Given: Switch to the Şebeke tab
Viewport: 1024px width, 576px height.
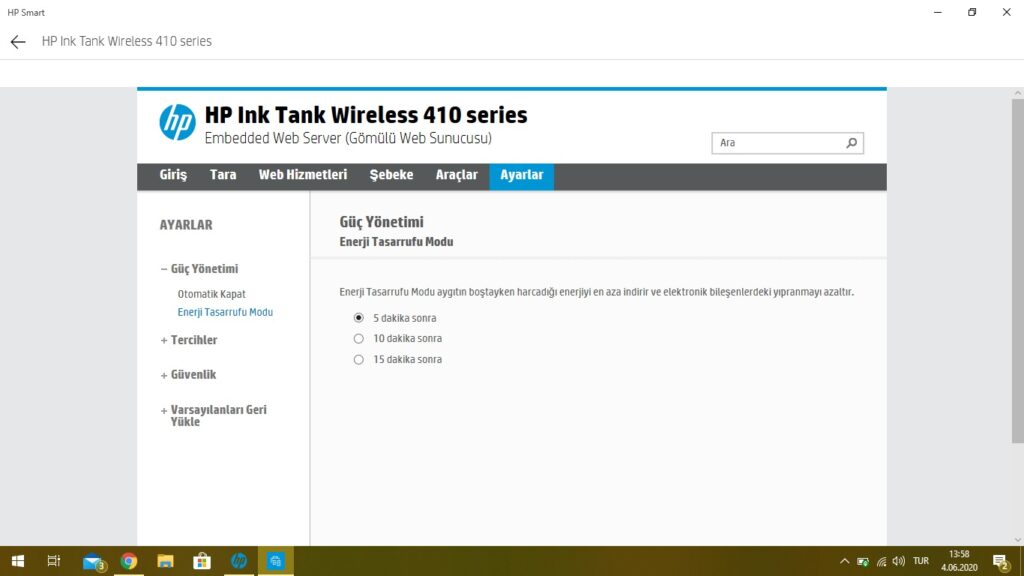Looking at the screenshot, I should (x=391, y=175).
